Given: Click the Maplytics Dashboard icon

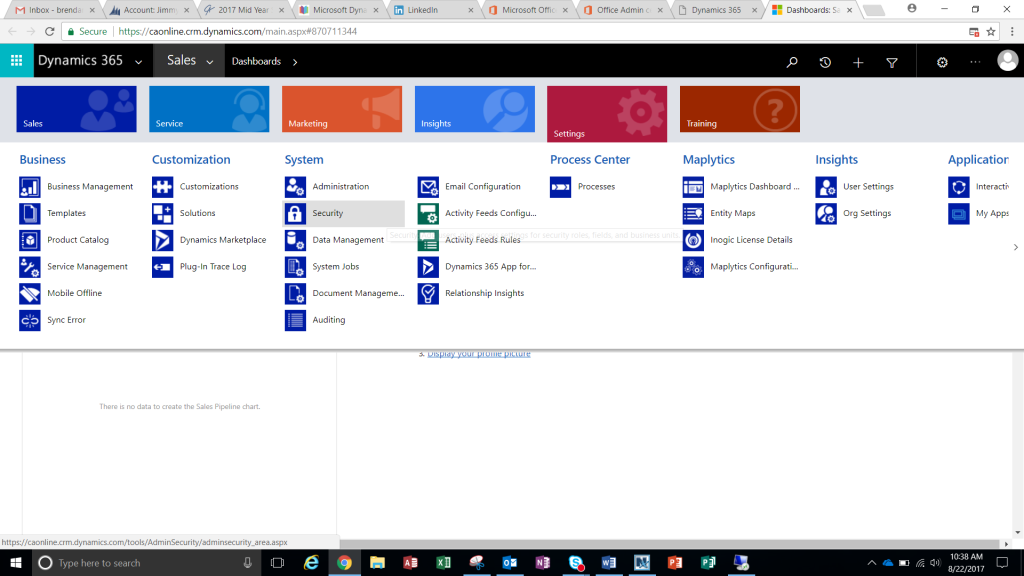Looking at the screenshot, I should coord(693,187).
